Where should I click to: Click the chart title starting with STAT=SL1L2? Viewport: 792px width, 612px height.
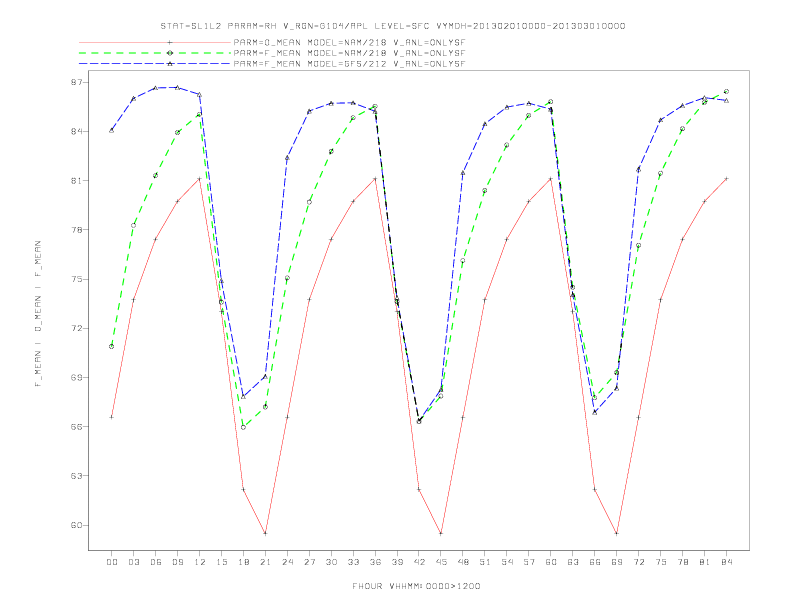[x=393, y=26]
